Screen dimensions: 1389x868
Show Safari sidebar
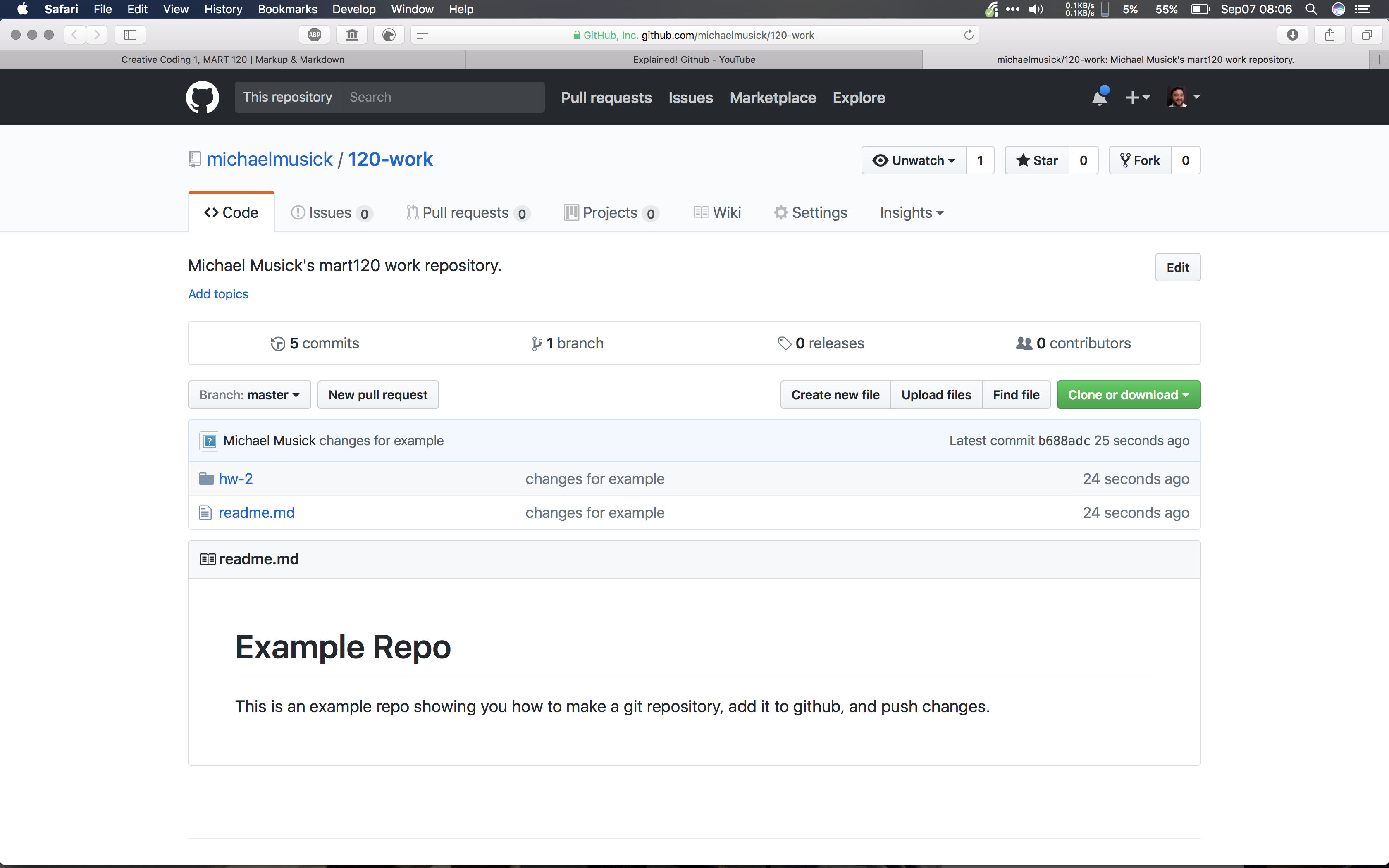(130, 35)
